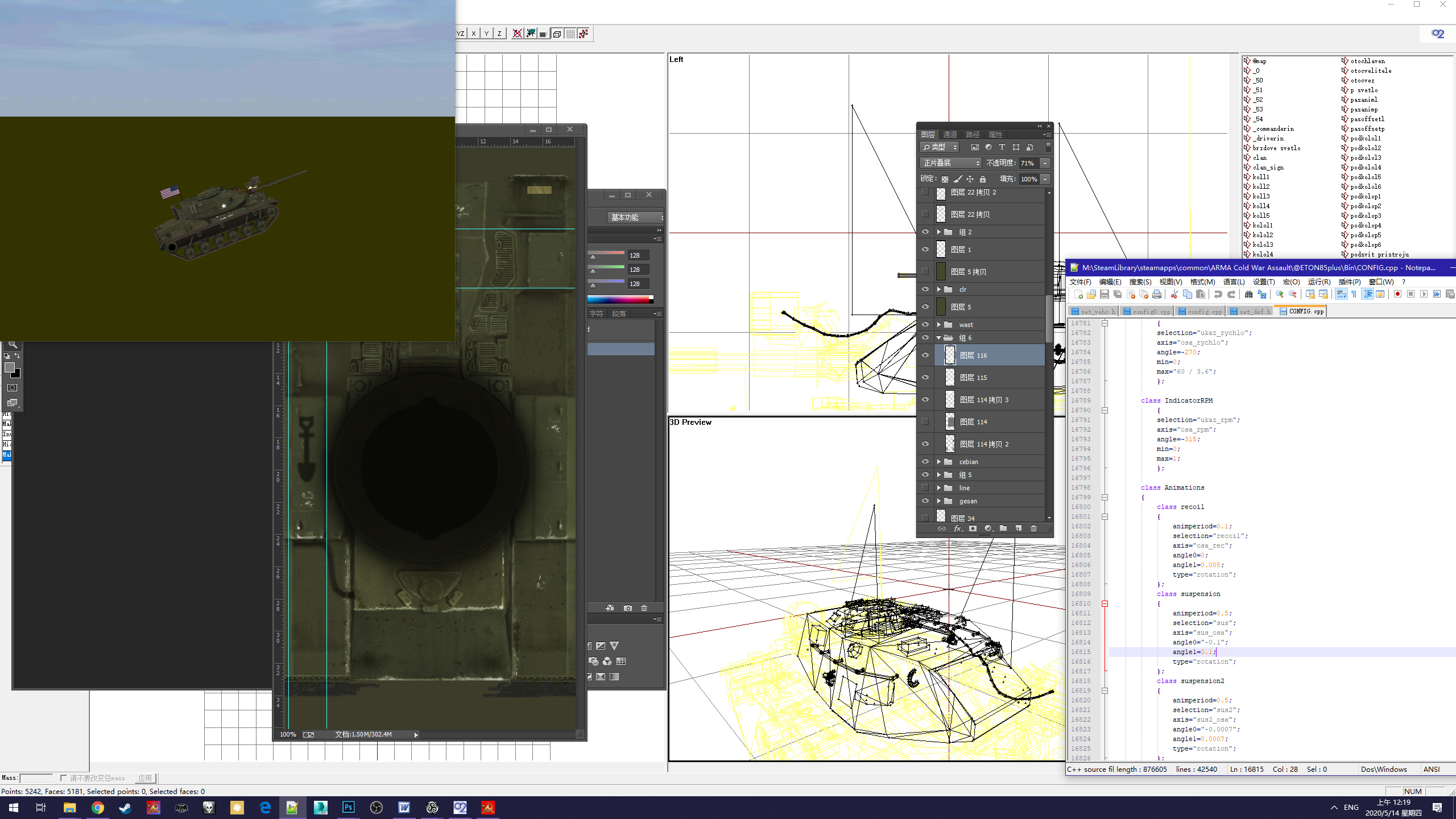
Task: Click the Open file icon in Notepad++
Action: pyautogui.click(x=1091, y=294)
